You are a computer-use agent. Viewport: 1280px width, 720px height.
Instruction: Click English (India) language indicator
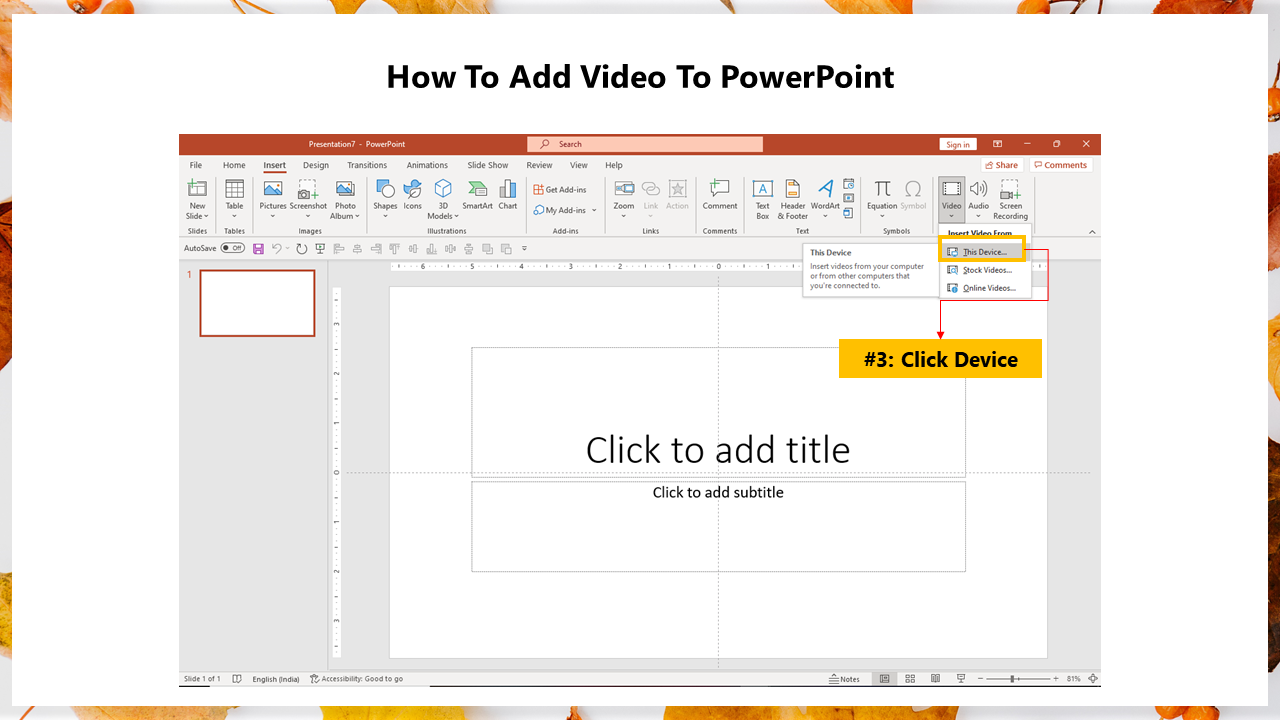coord(276,678)
